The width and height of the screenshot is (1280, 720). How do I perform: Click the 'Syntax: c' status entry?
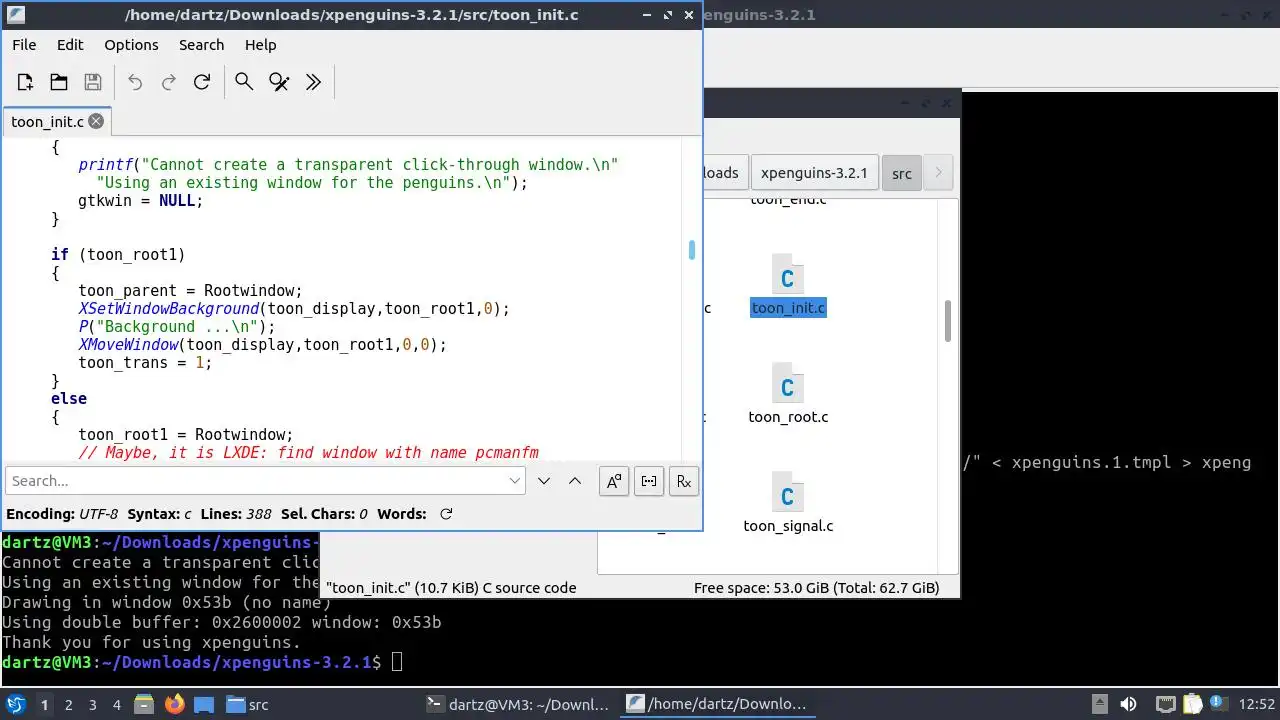[160, 514]
